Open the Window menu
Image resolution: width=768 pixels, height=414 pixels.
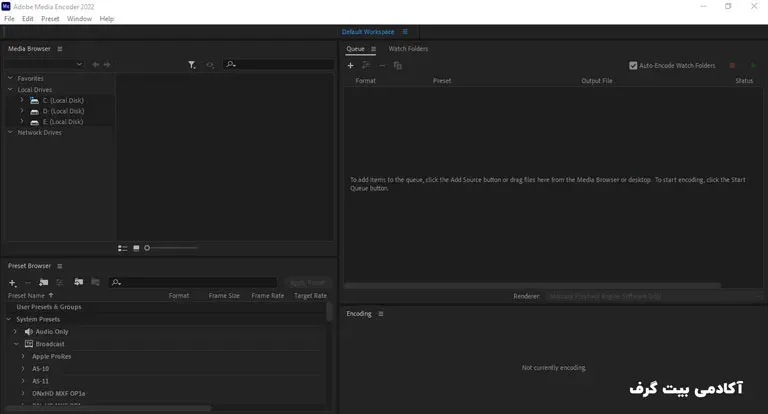tap(79, 19)
